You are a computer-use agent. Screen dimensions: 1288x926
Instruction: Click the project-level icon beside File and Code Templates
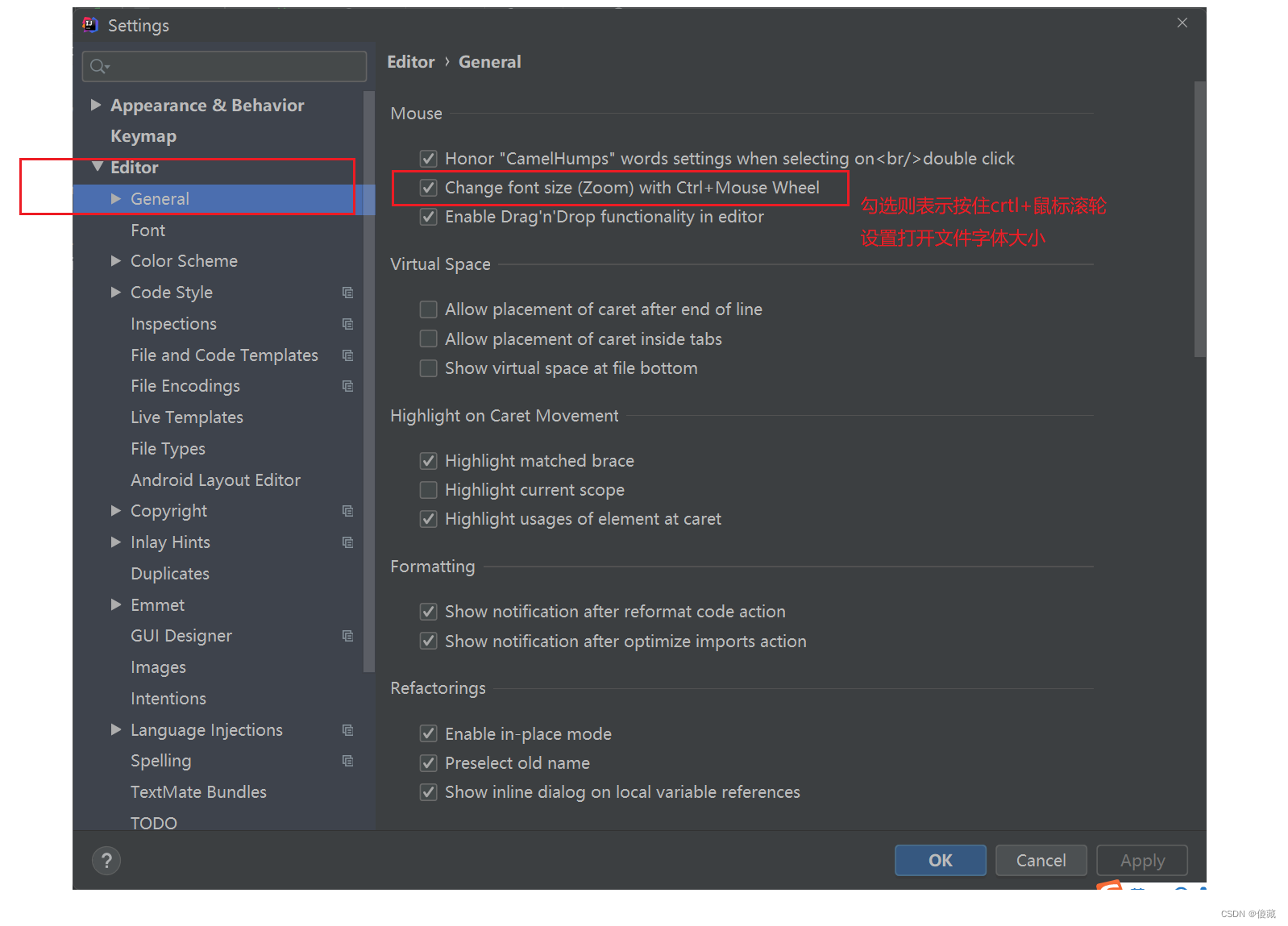pos(347,355)
